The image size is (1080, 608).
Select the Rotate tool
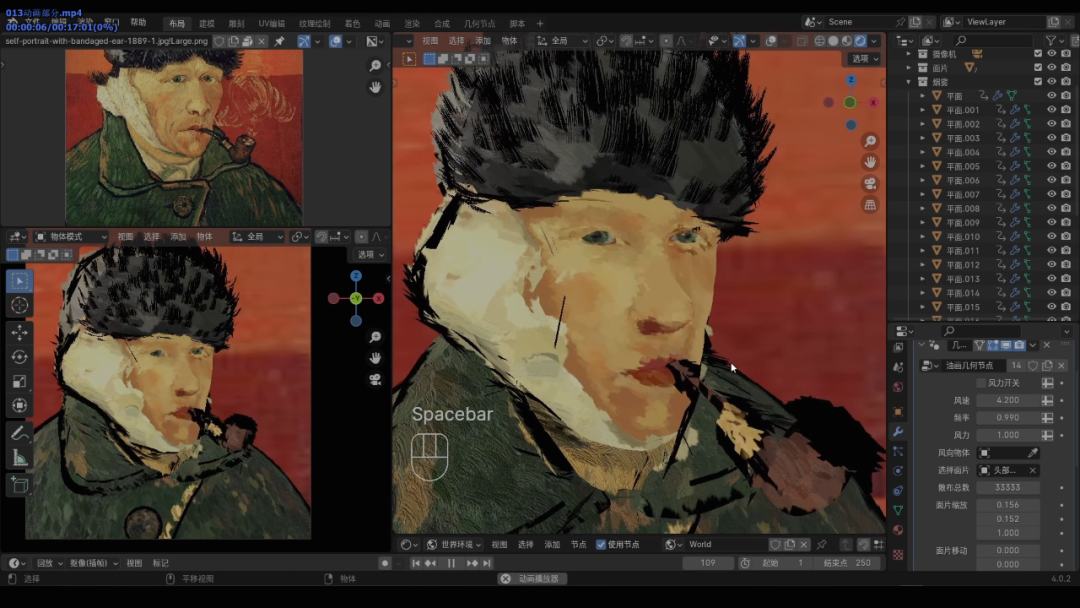19,357
